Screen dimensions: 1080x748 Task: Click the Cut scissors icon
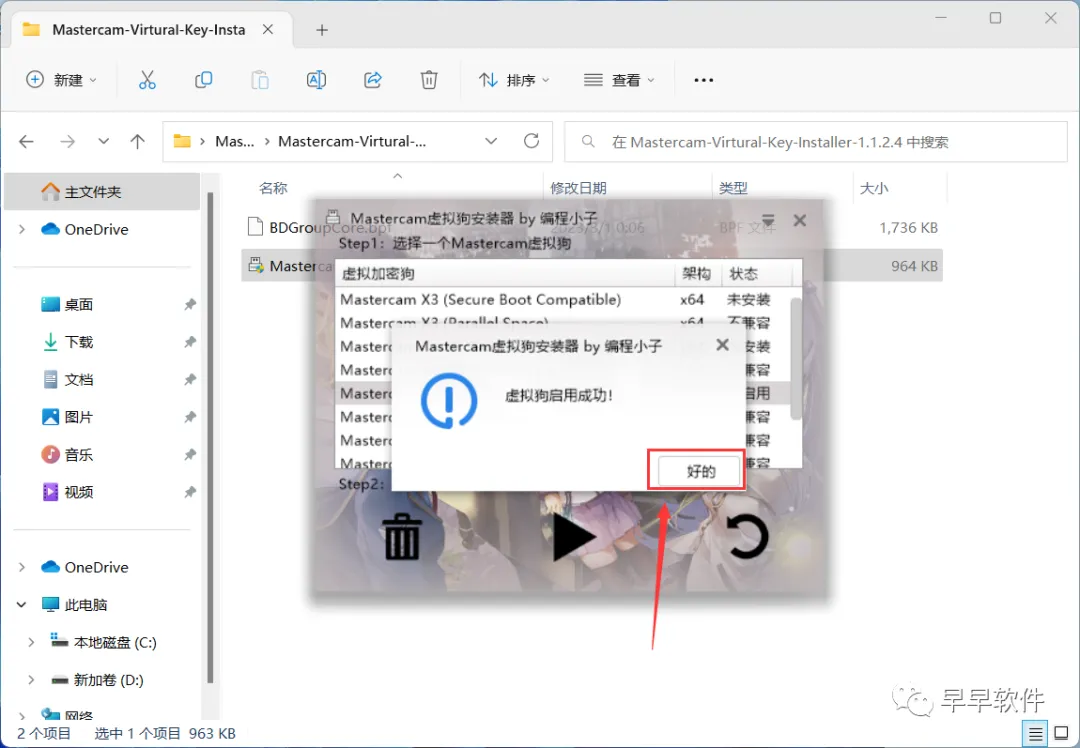[x=147, y=80]
